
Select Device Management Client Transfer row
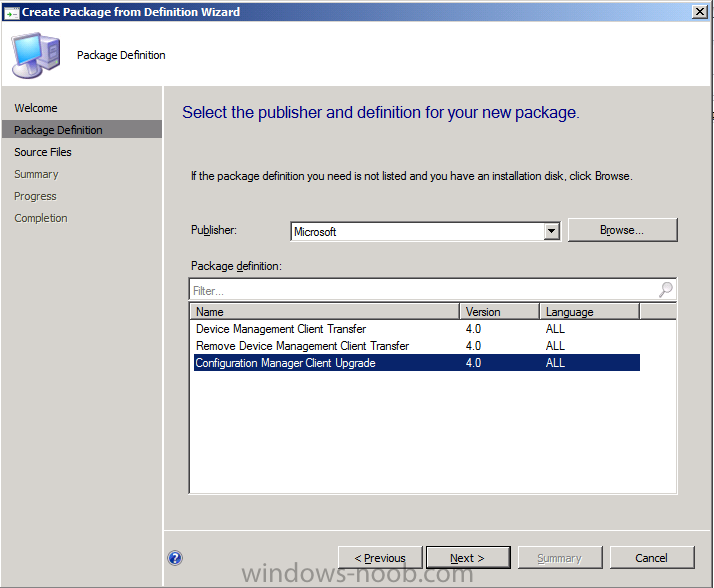(417, 329)
